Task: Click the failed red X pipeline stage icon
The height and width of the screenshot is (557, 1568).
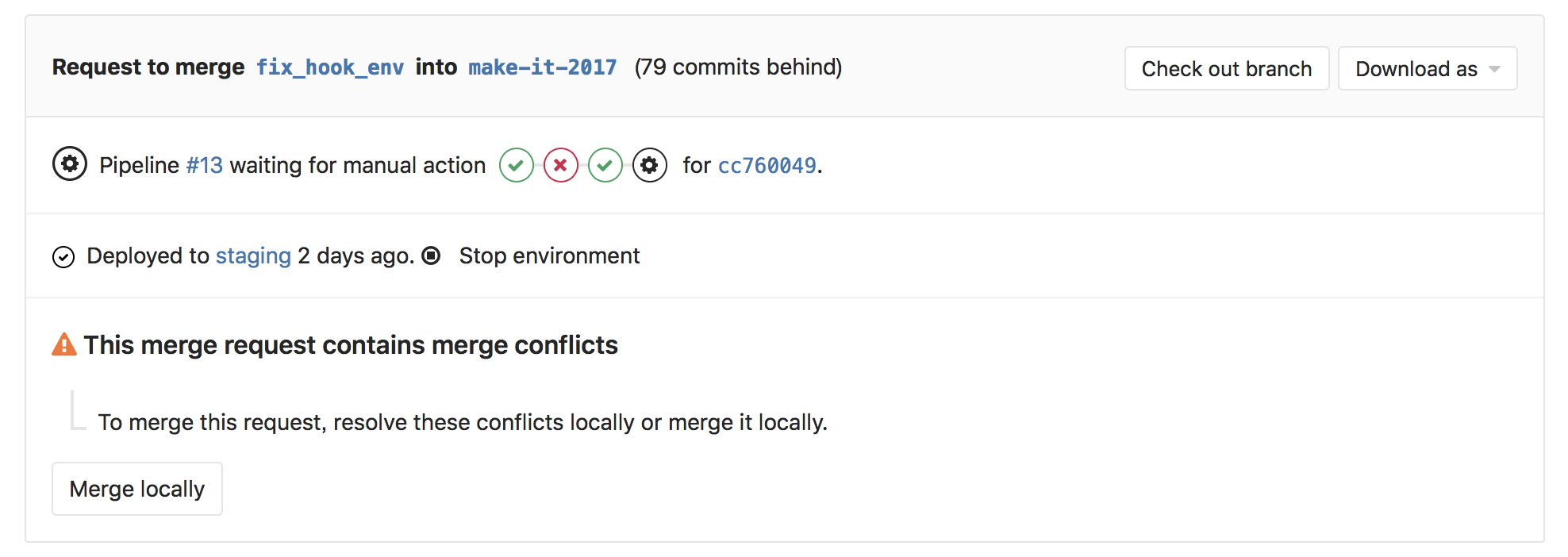Action: (x=561, y=165)
